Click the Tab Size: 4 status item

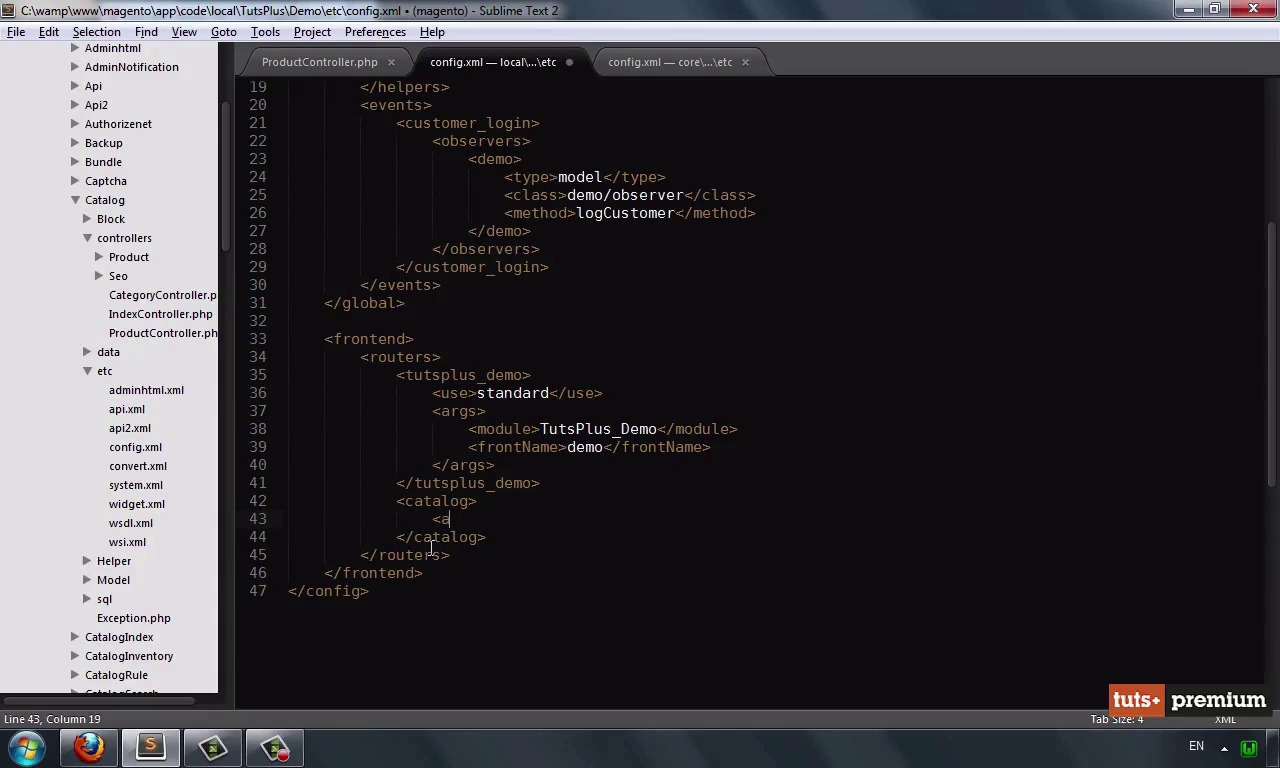click(x=1116, y=719)
